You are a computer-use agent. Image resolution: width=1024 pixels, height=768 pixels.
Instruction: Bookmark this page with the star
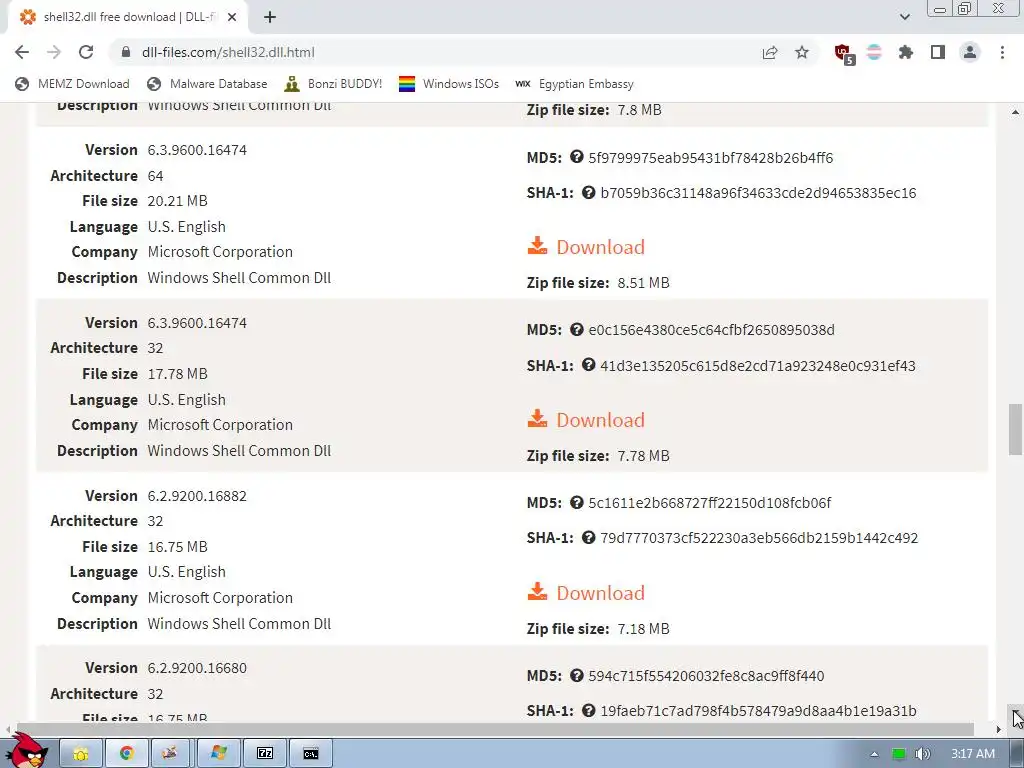(x=802, y=52)
